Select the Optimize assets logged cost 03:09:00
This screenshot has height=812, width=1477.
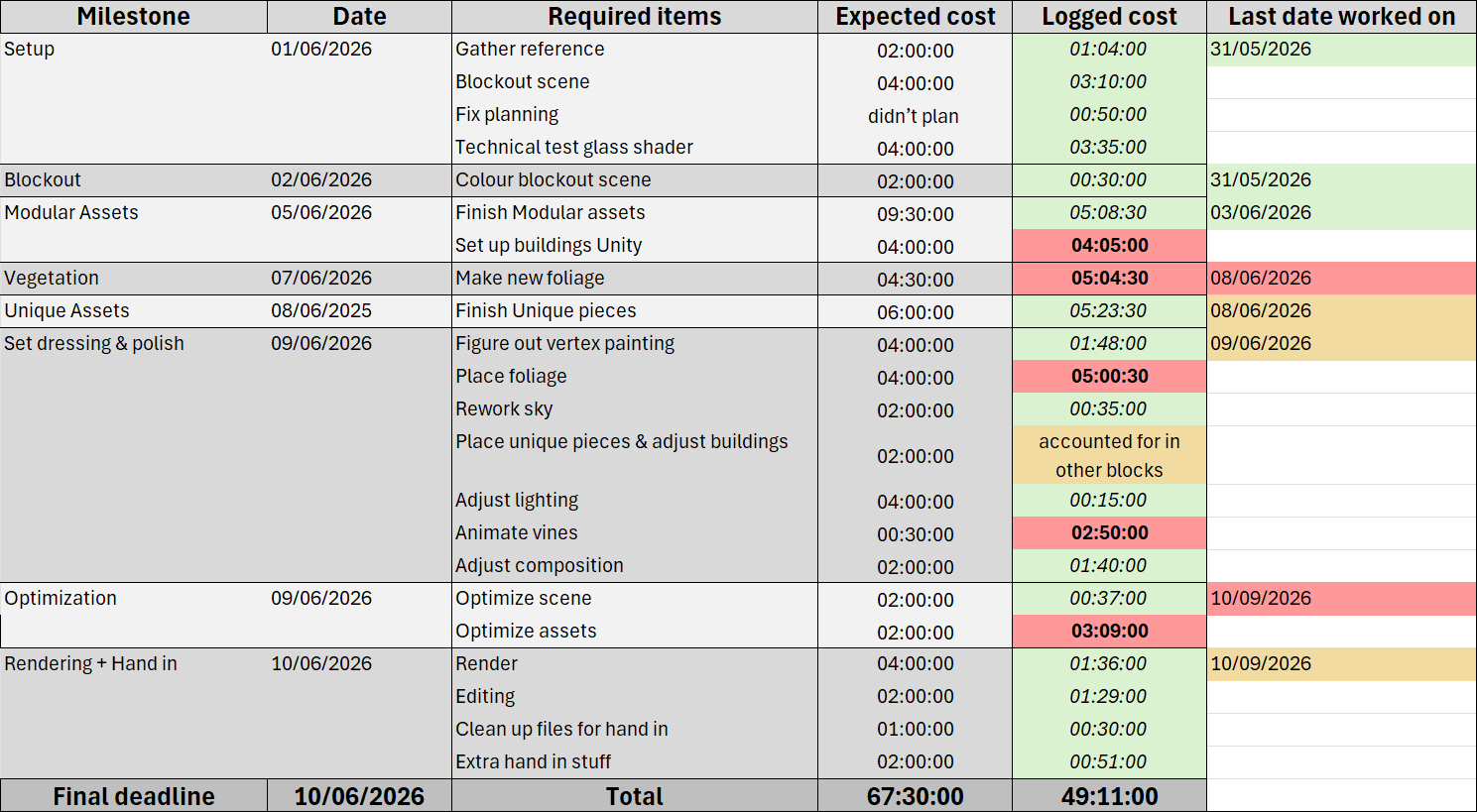tap(1109, 632)
